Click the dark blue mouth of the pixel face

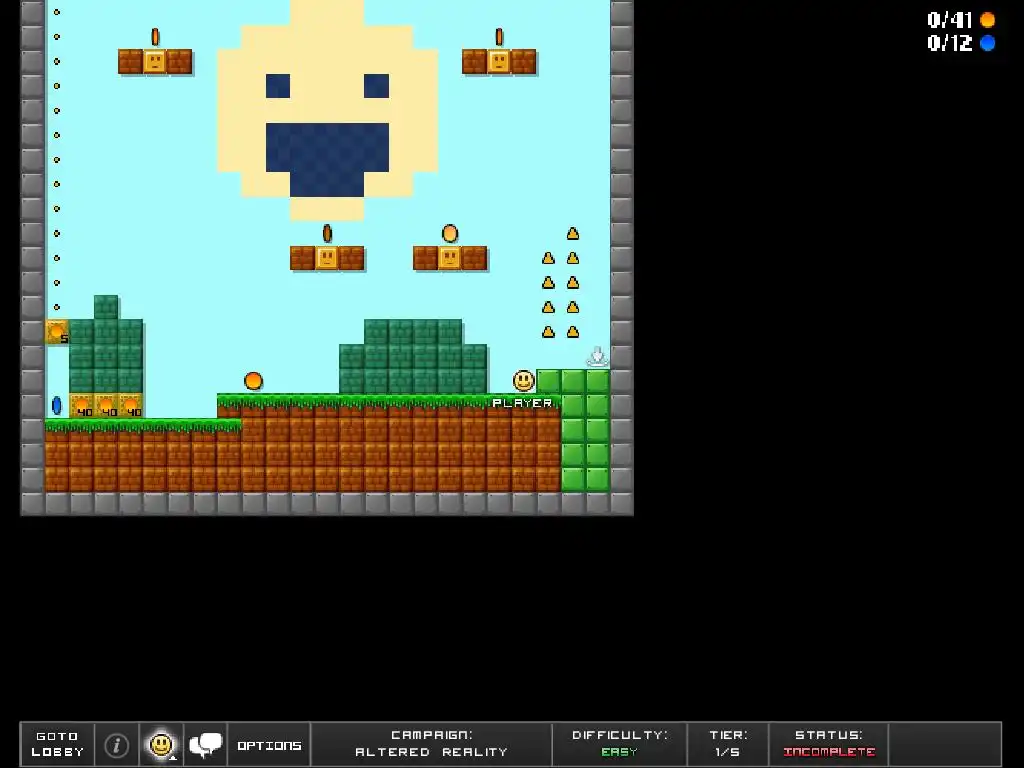point(327,159)
